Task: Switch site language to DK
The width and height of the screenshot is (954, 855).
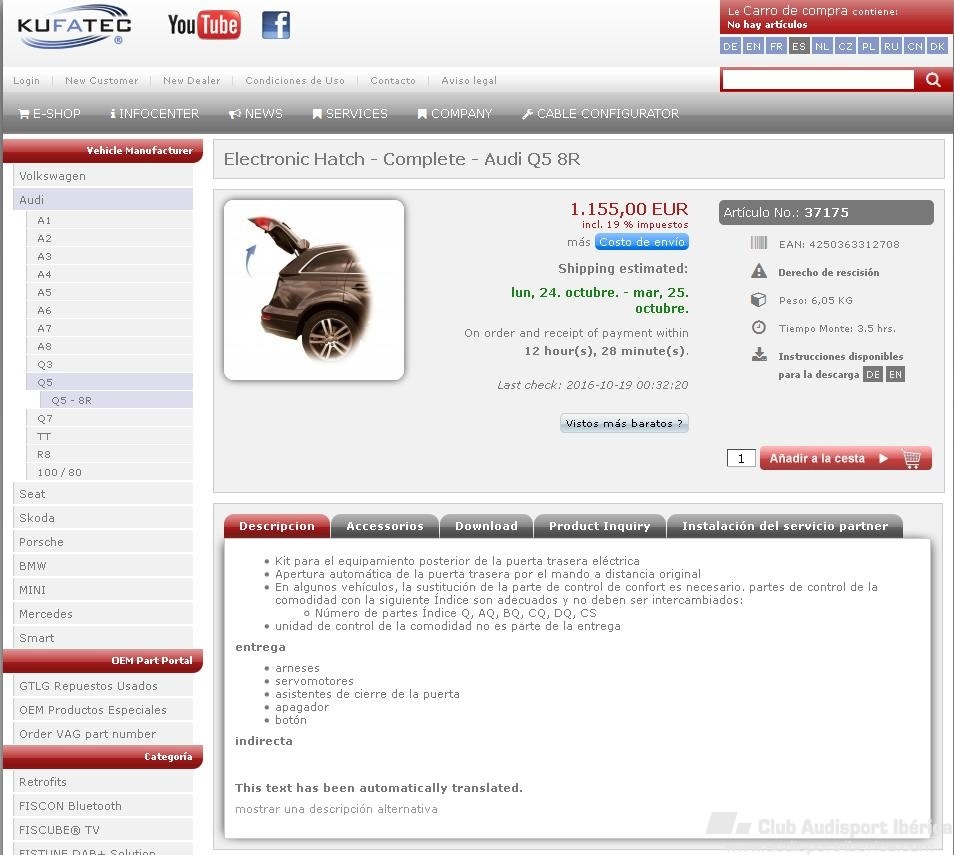Action: 938,46
